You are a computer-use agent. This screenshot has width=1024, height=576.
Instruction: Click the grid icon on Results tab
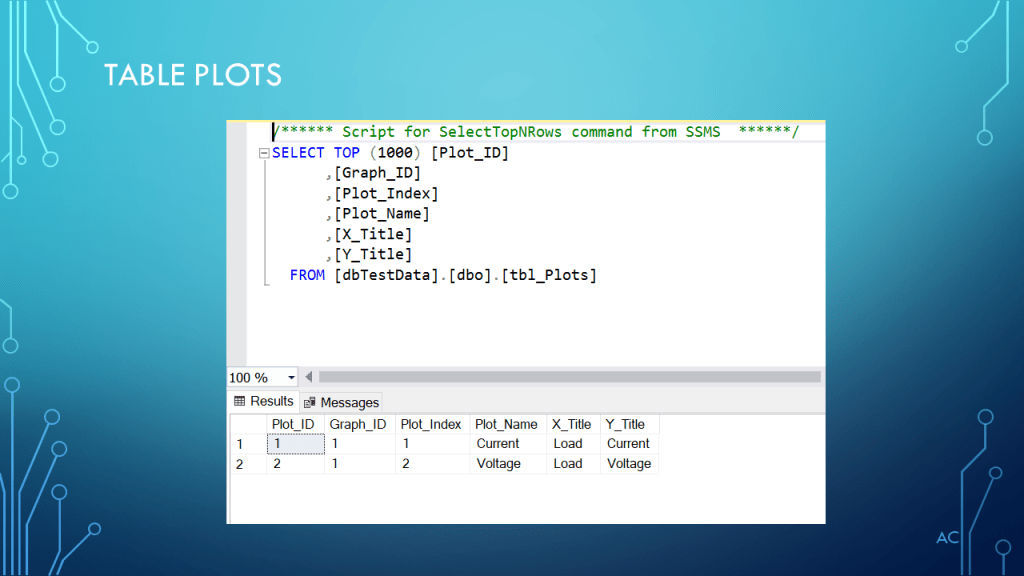pos(240,401)
